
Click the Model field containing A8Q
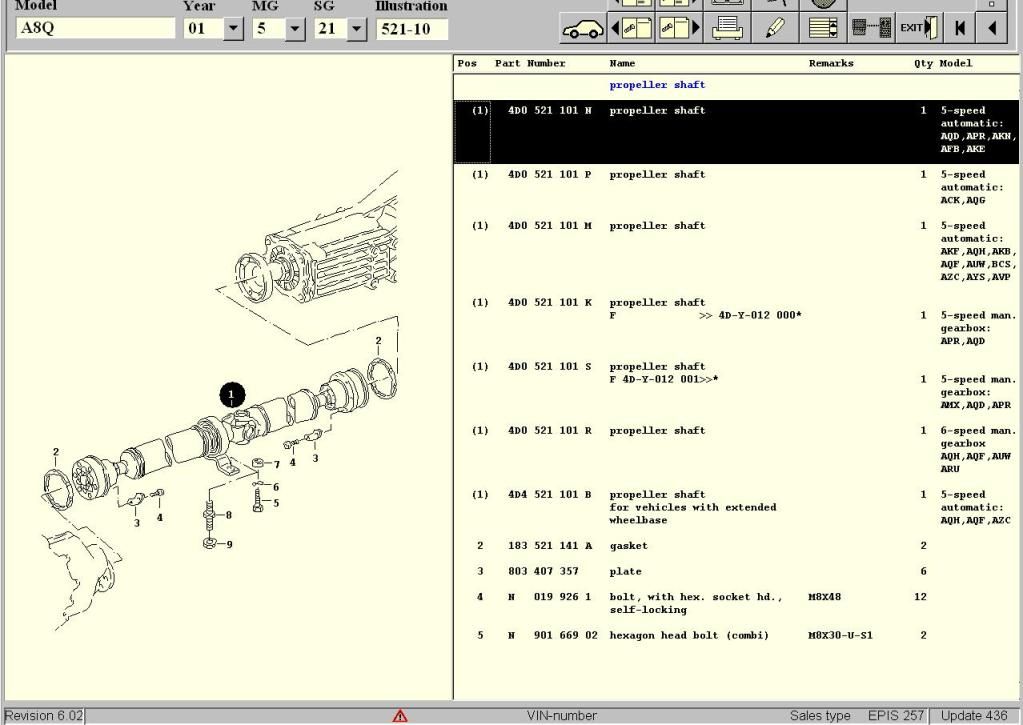tap(95, 28)
